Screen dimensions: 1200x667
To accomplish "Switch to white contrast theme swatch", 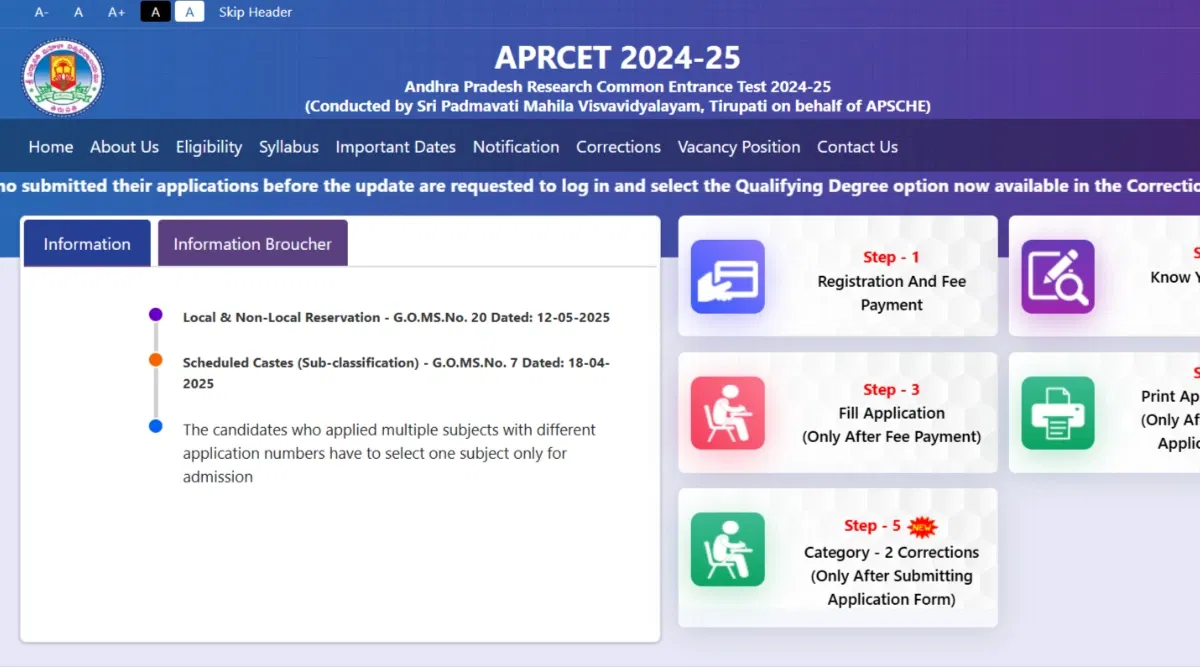I will pos(190,12).
